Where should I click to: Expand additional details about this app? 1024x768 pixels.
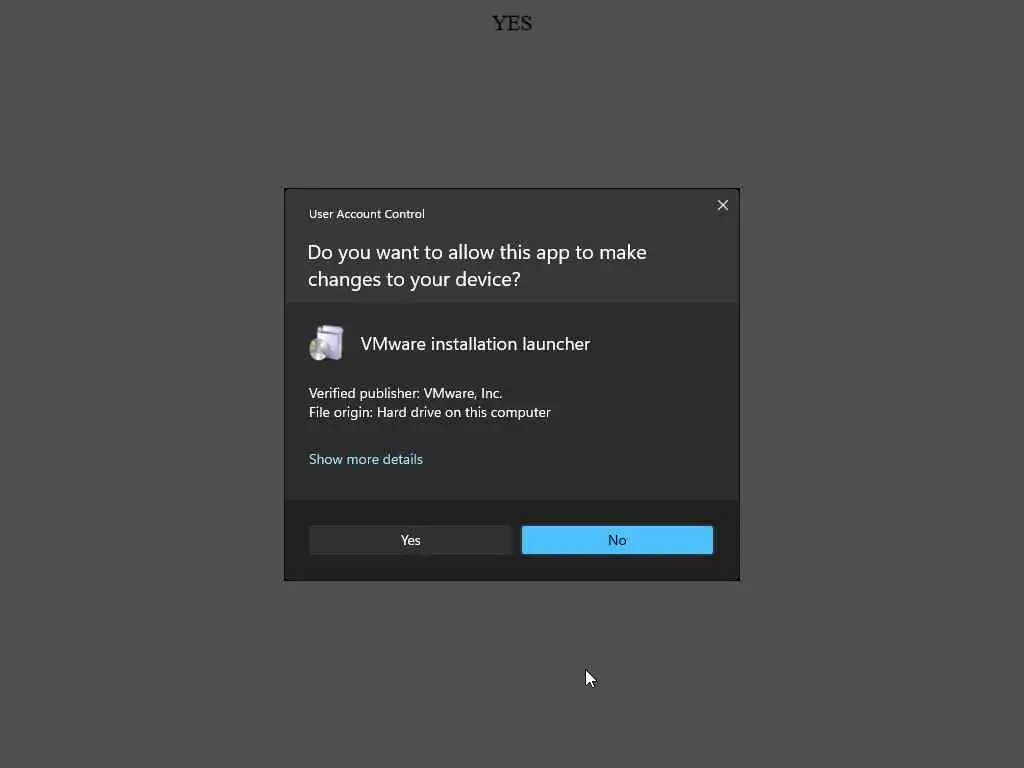[x=366, y=459]
